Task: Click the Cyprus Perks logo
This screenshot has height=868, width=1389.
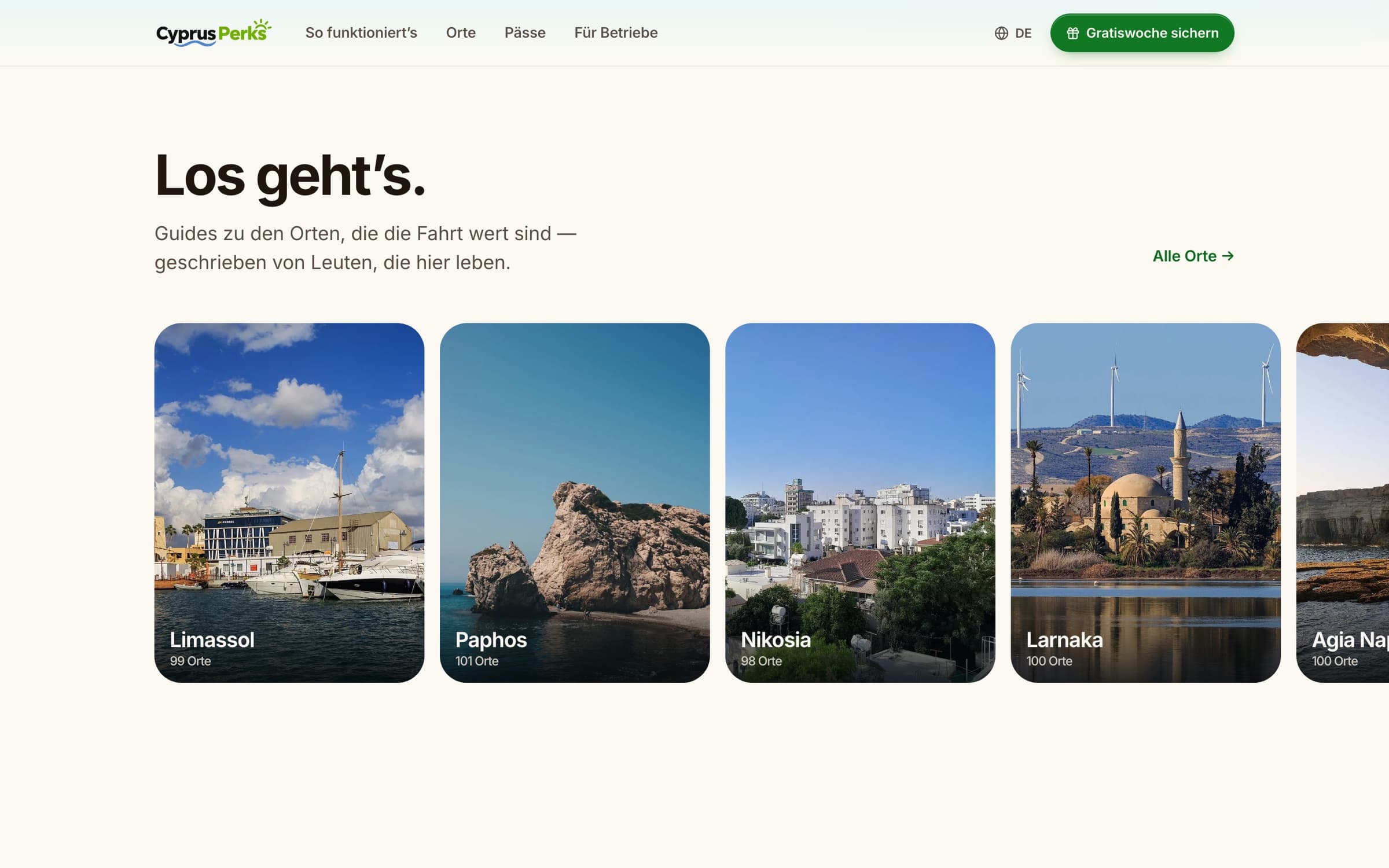Action: tap(214, 32)
